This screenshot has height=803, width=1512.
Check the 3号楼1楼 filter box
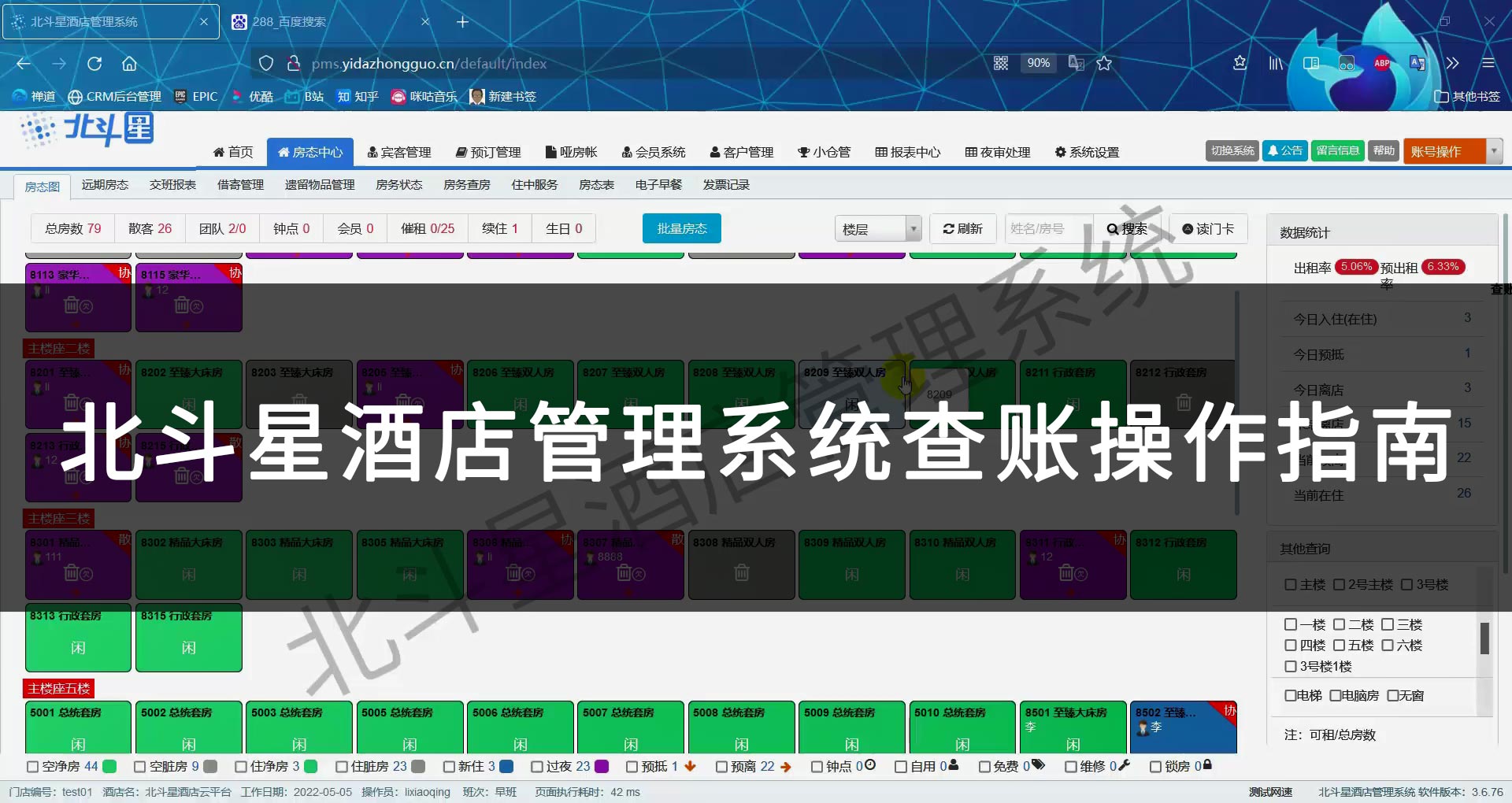tap(1290, 666)
